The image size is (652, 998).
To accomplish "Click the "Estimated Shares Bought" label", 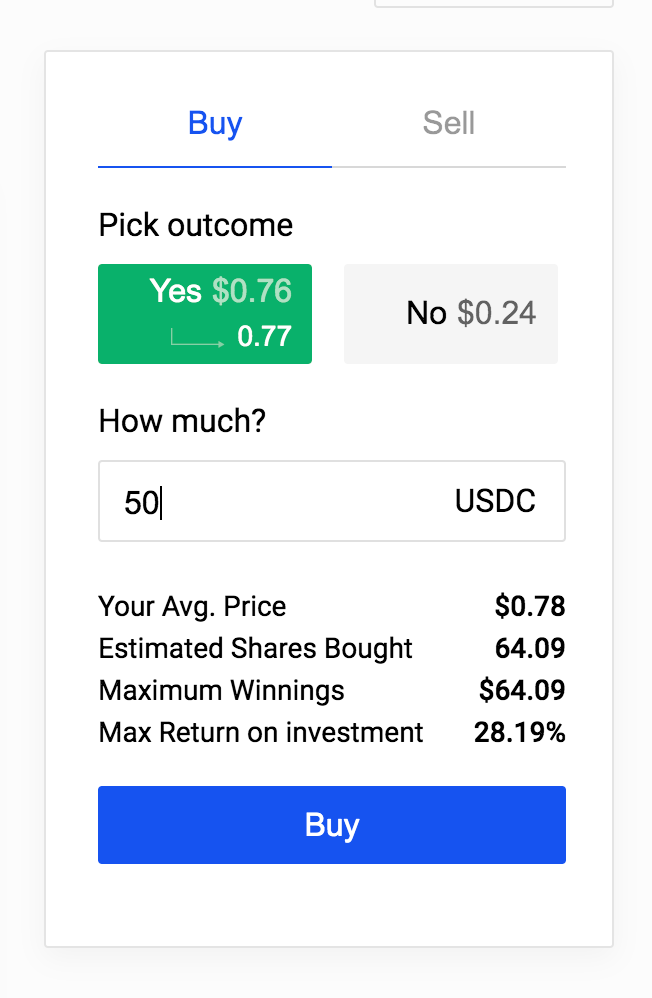I will (x=255, y=648).
